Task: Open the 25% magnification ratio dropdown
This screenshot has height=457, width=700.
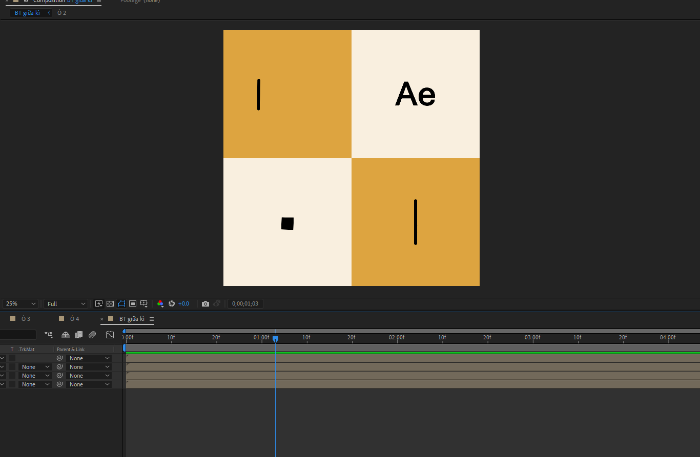Action: (20, 303)
